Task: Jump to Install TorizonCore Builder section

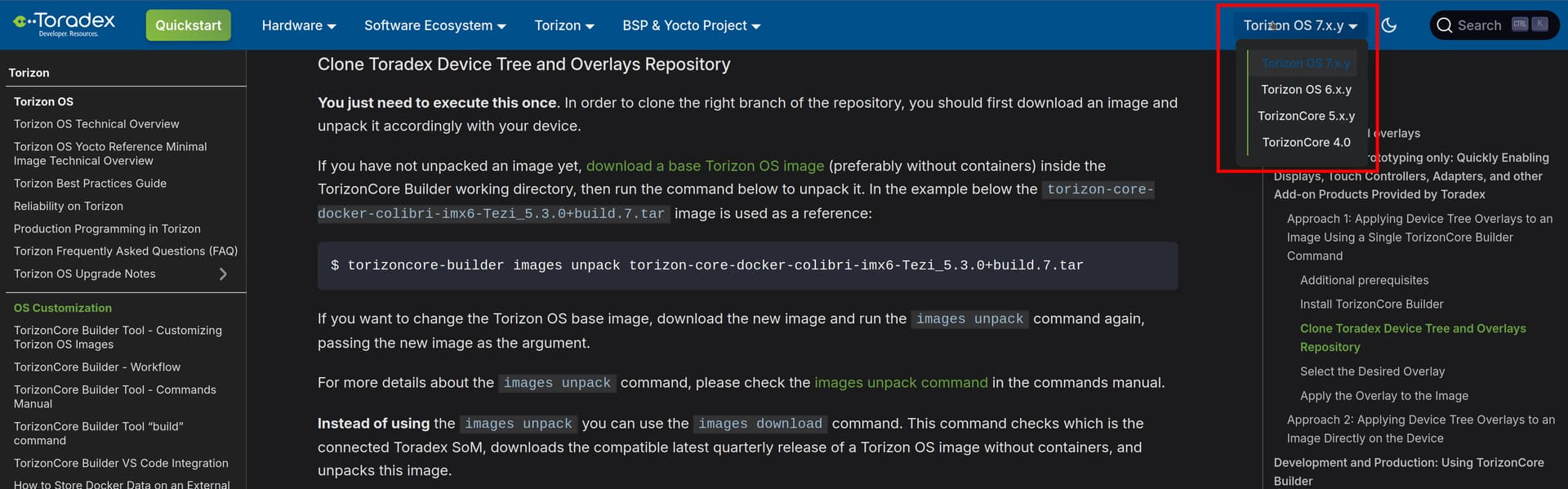Action: click(1371, 305)
